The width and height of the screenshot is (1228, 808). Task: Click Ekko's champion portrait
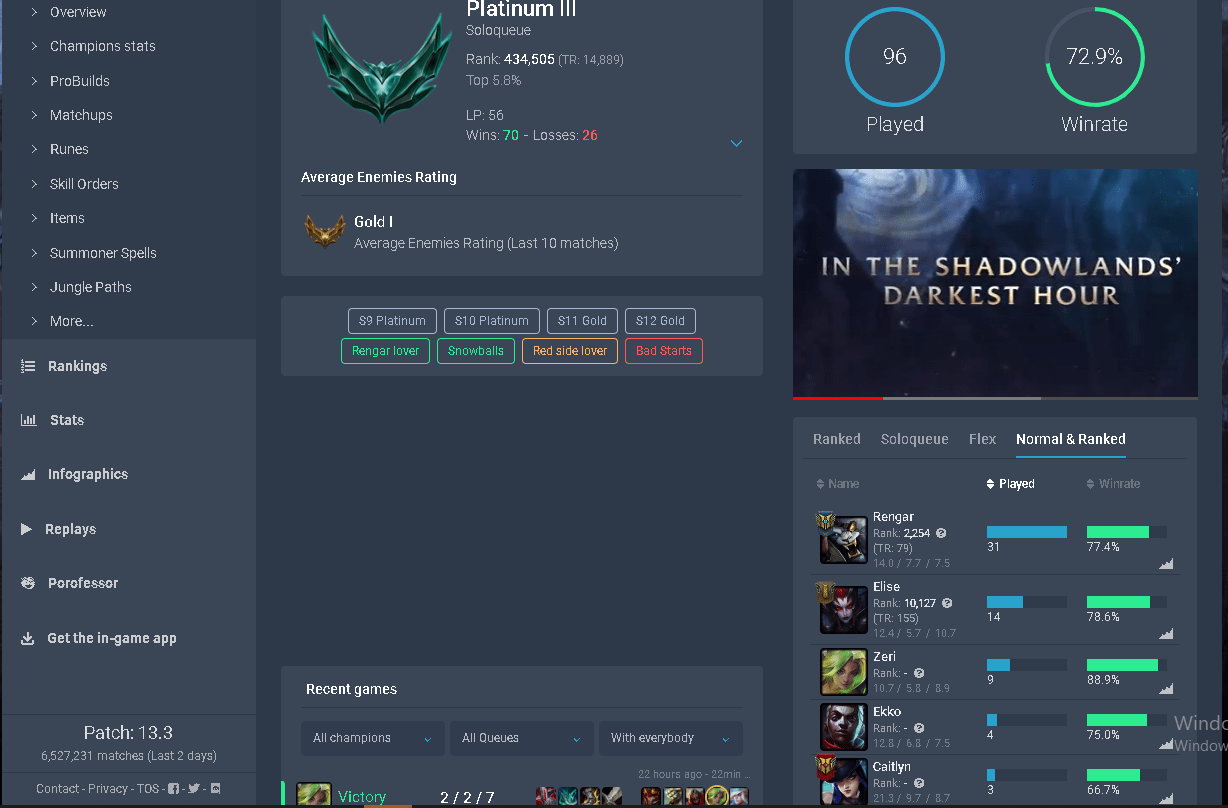coord(844,727)
